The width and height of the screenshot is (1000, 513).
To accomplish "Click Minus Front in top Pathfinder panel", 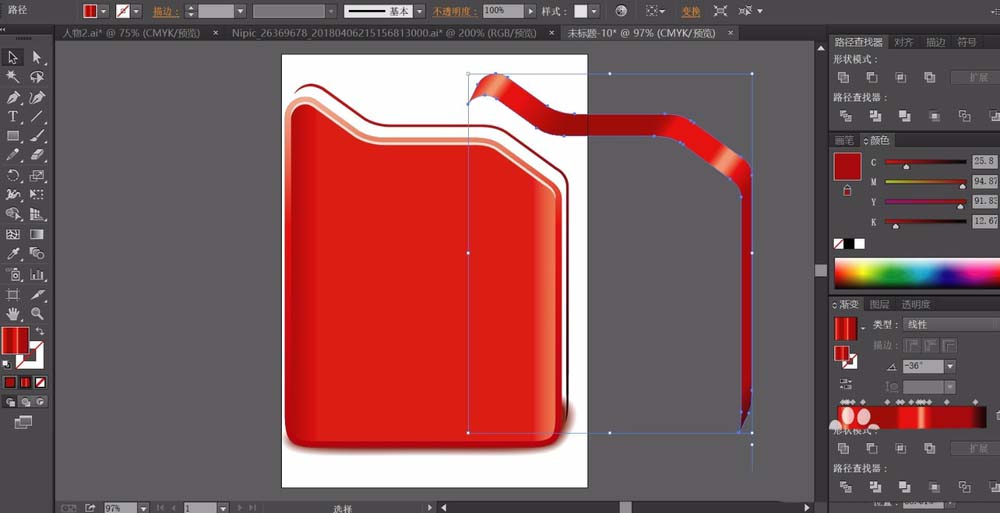I will pos(872,77).
